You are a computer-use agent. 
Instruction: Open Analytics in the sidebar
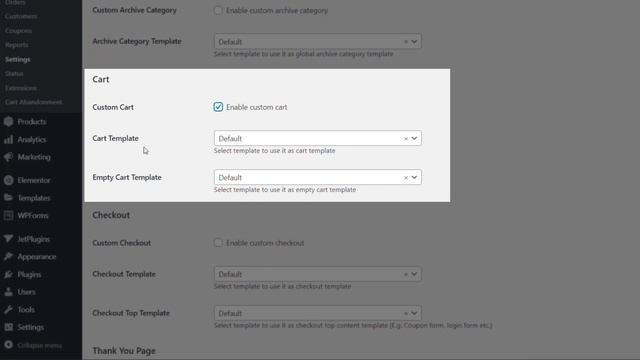tap(32, 140)
